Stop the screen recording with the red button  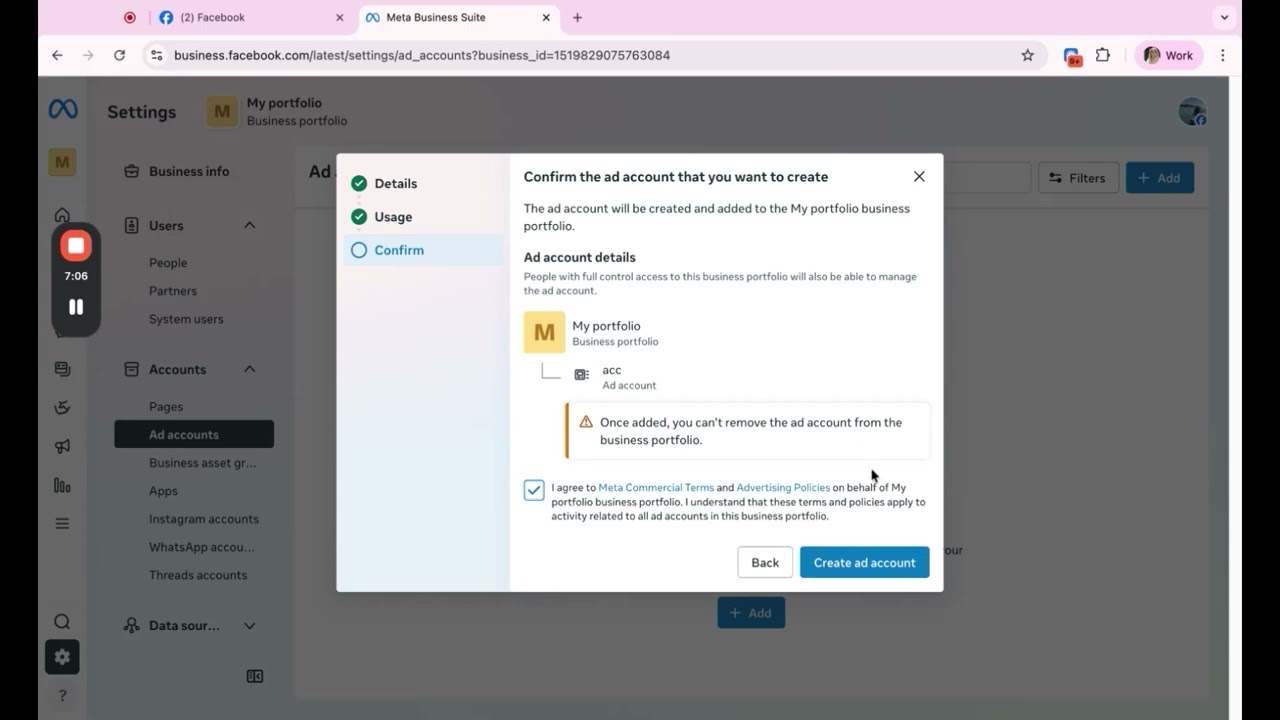76,245
